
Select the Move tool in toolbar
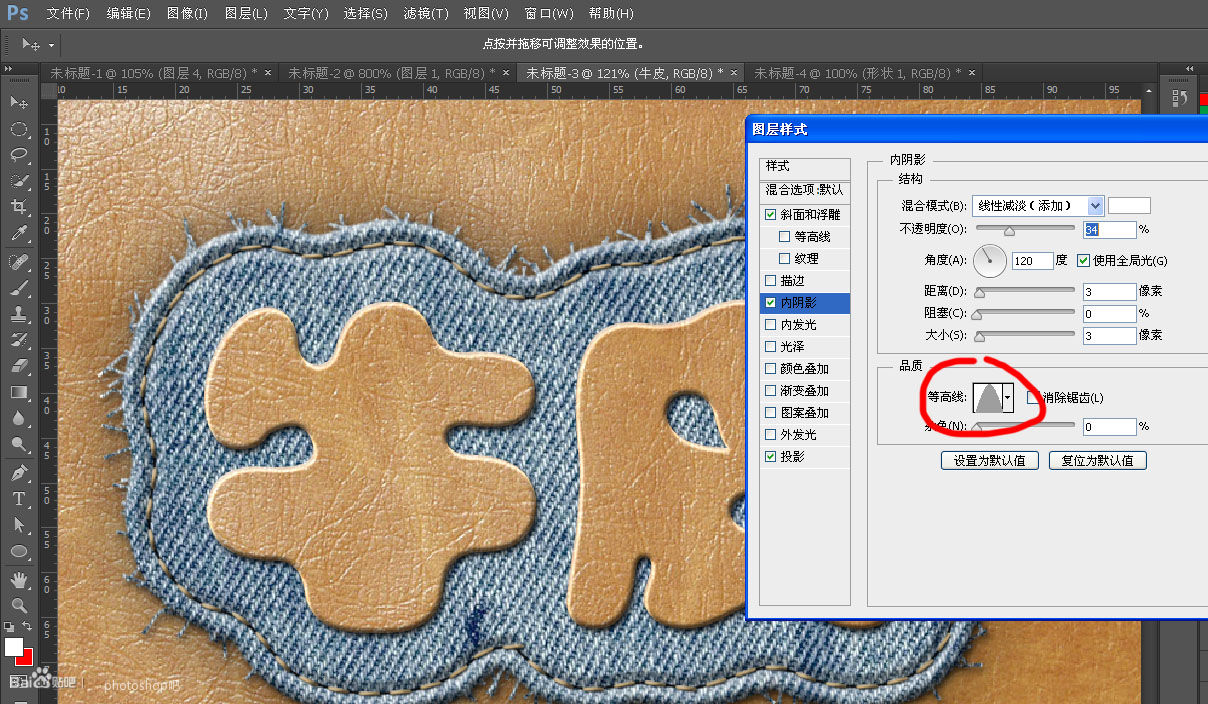[19, 102]
